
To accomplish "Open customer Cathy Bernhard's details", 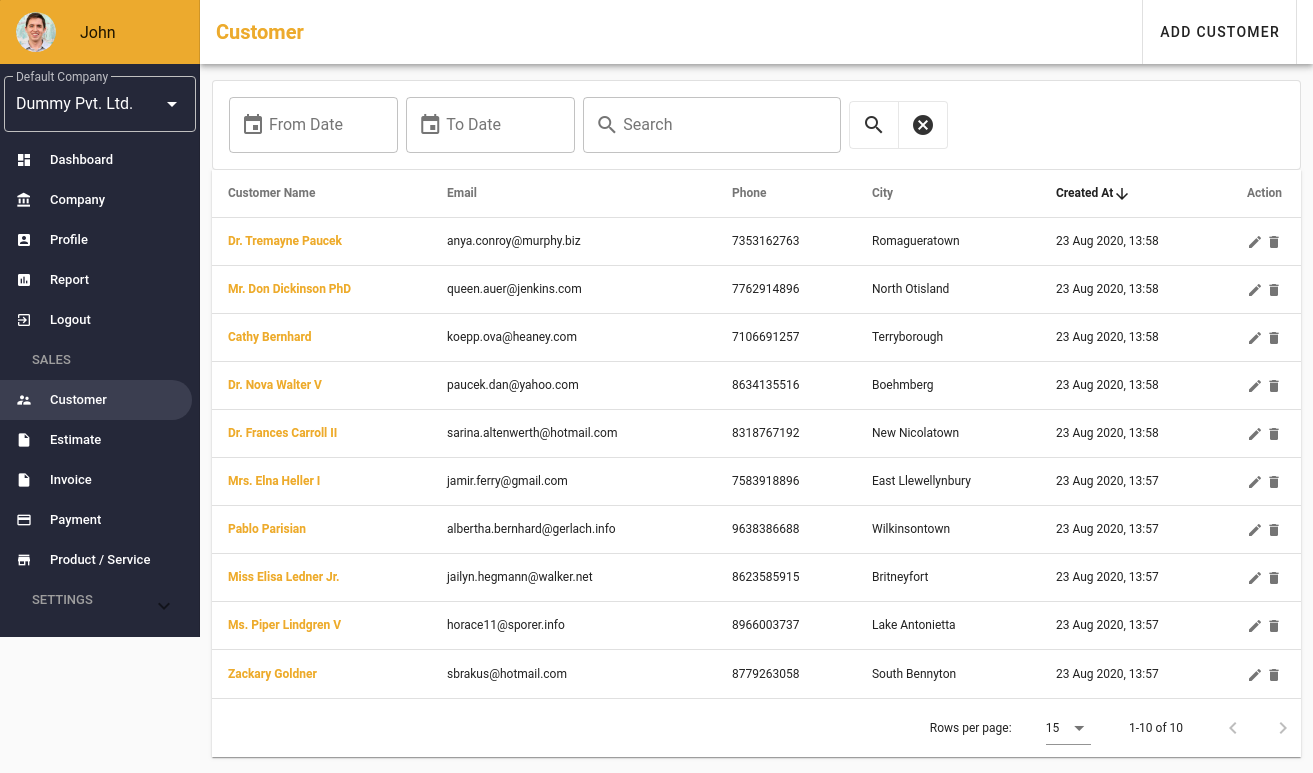I will point(269,337).
